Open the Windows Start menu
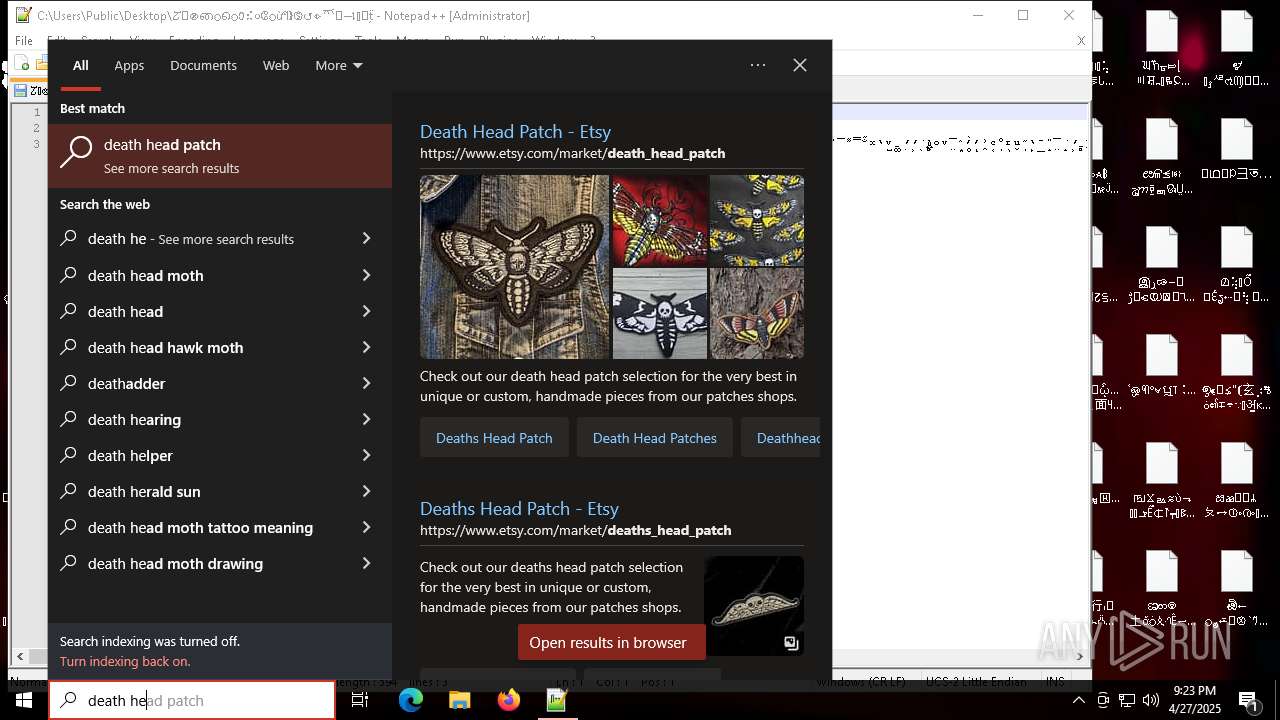Viewport: 1280px width, 720px height. pos(23,700)
